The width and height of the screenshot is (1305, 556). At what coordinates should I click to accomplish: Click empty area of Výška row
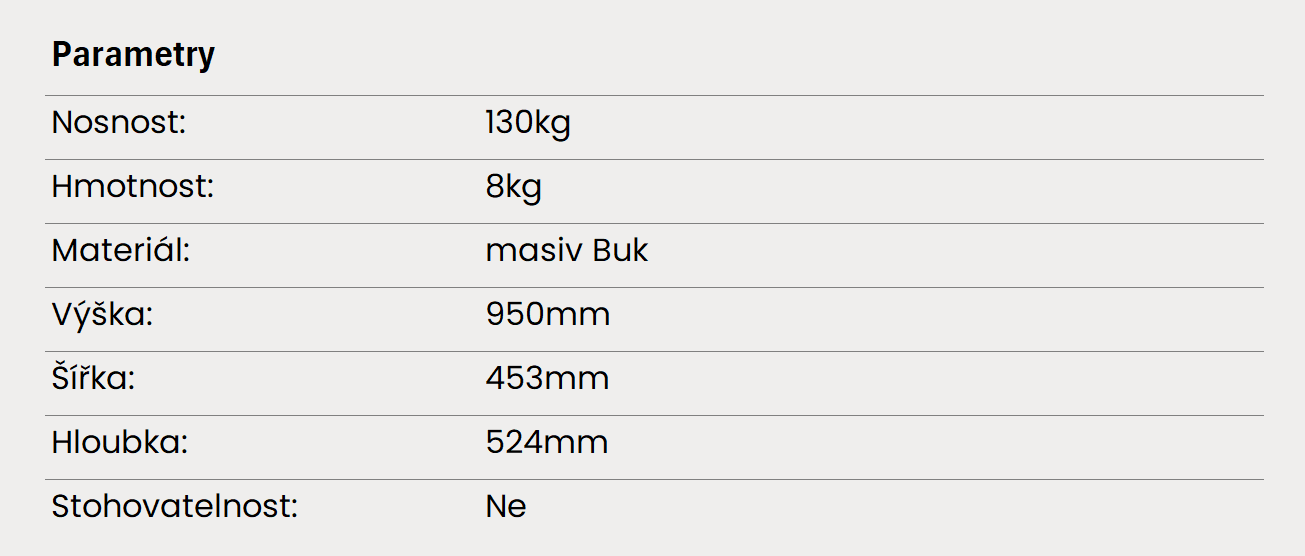900,319
